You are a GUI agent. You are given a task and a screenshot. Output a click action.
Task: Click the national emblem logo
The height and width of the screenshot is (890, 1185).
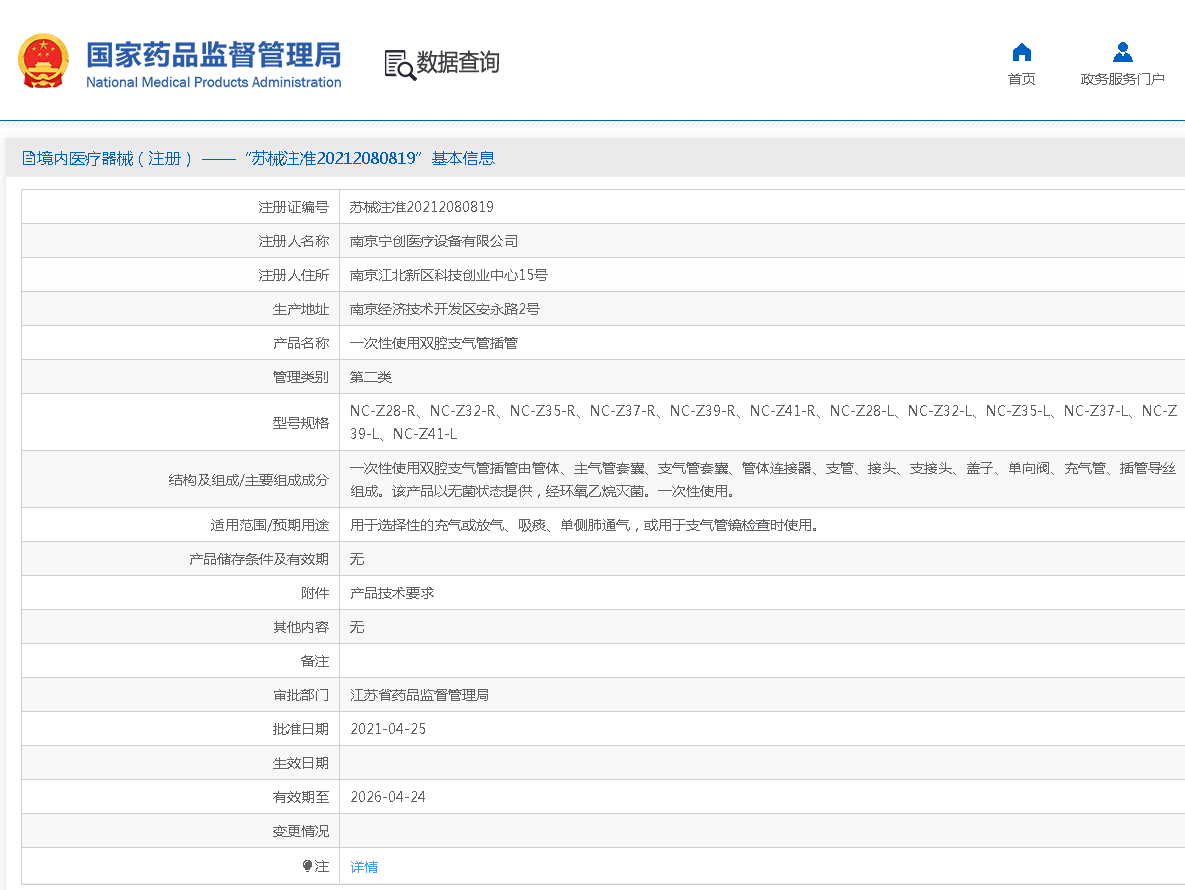43,61
